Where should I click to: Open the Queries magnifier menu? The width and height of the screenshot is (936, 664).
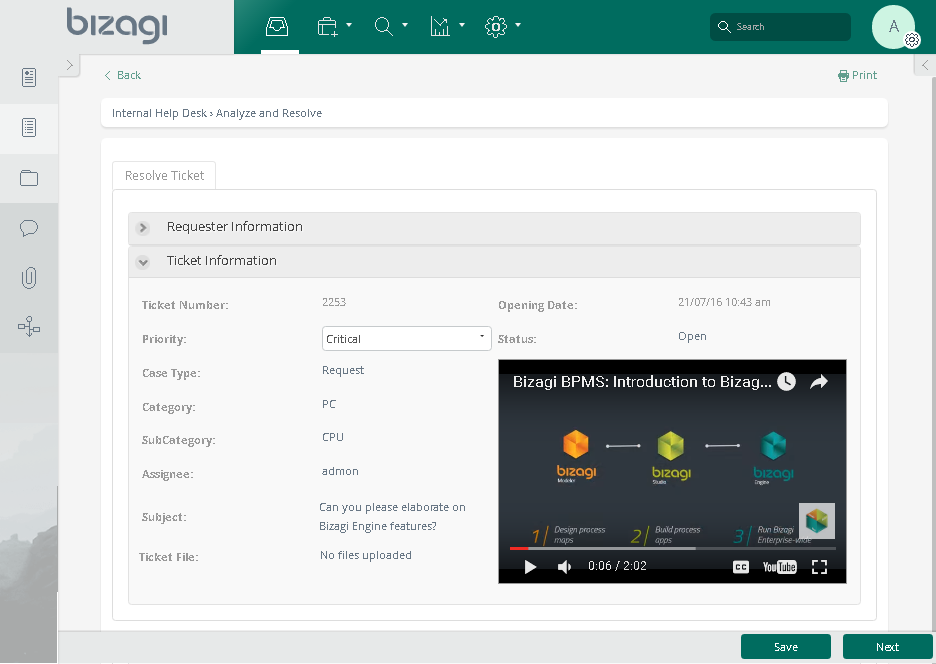[383, 26]
